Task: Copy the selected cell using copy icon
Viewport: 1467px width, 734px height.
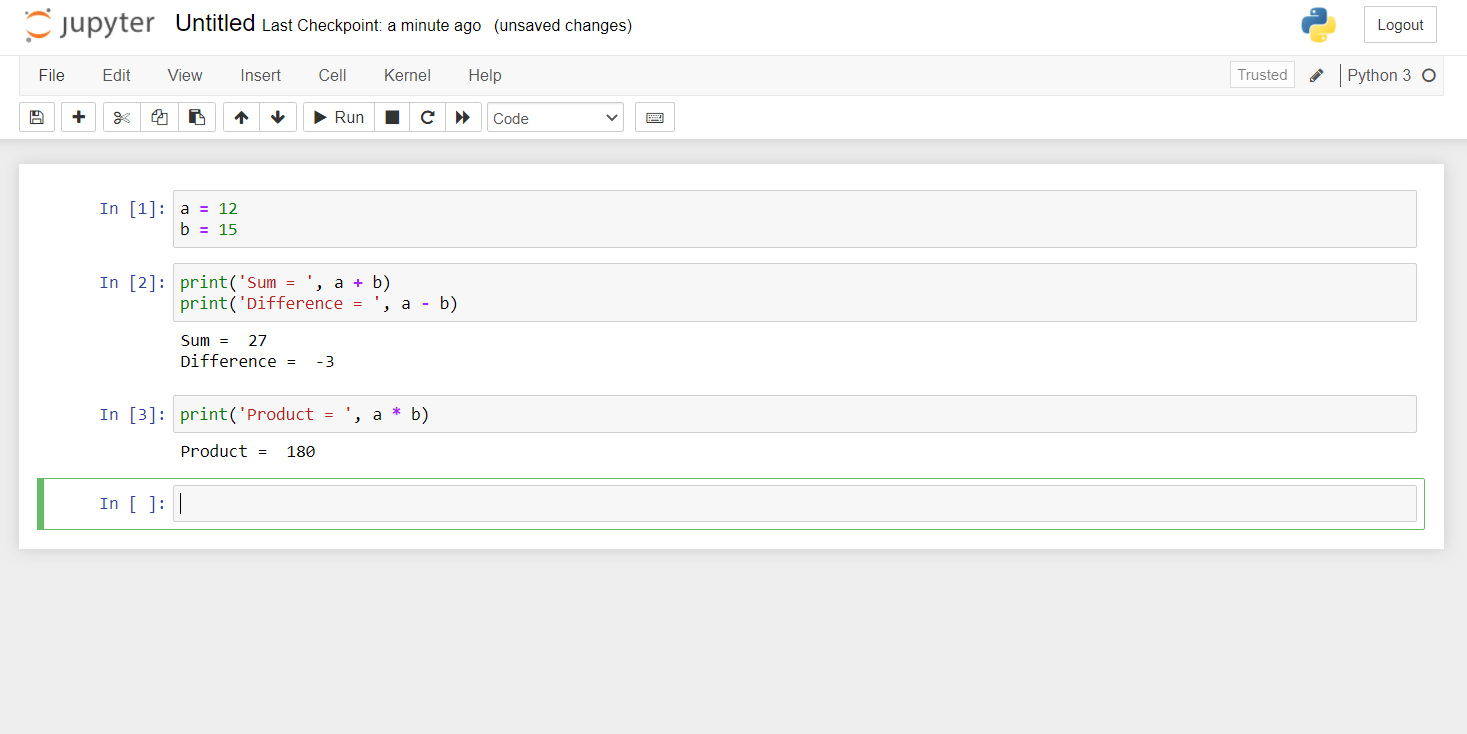Action: pos(159,117)
